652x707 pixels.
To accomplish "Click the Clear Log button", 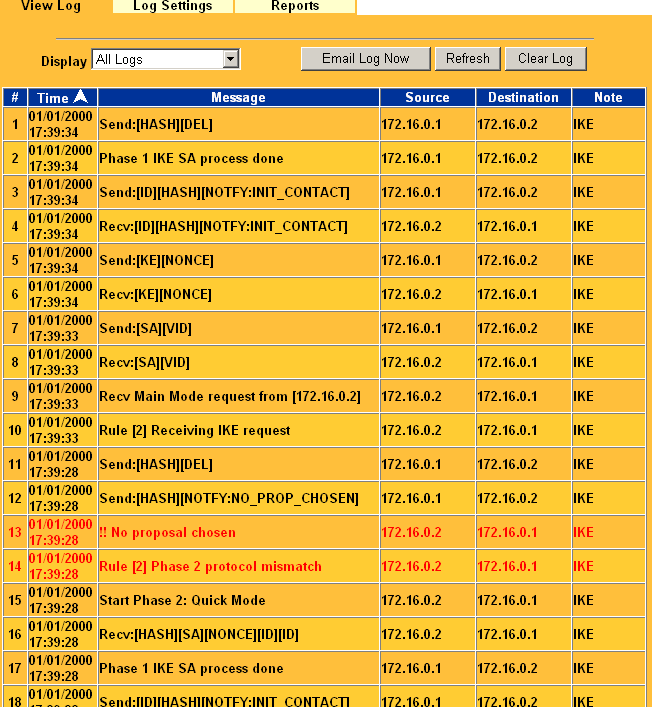I will coord(546,59).
